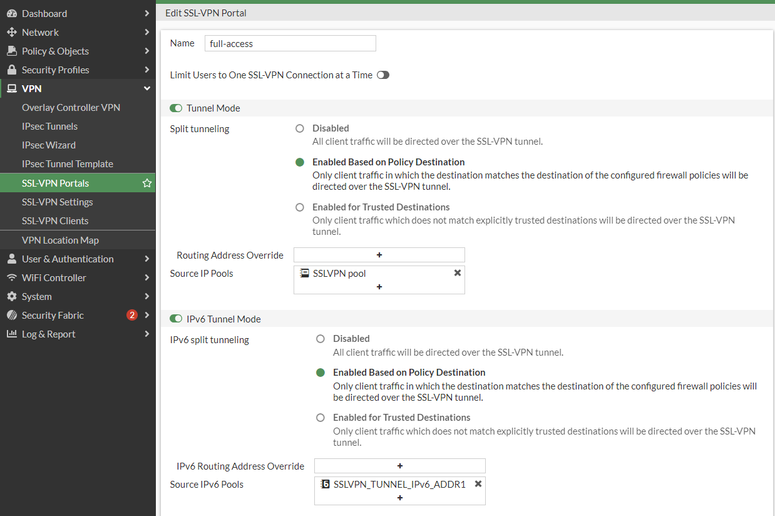Image resolution: width=775 pixels, height=516 pixels.
Task: Open the IPsec Tunnels page
Action: point(50,127)
